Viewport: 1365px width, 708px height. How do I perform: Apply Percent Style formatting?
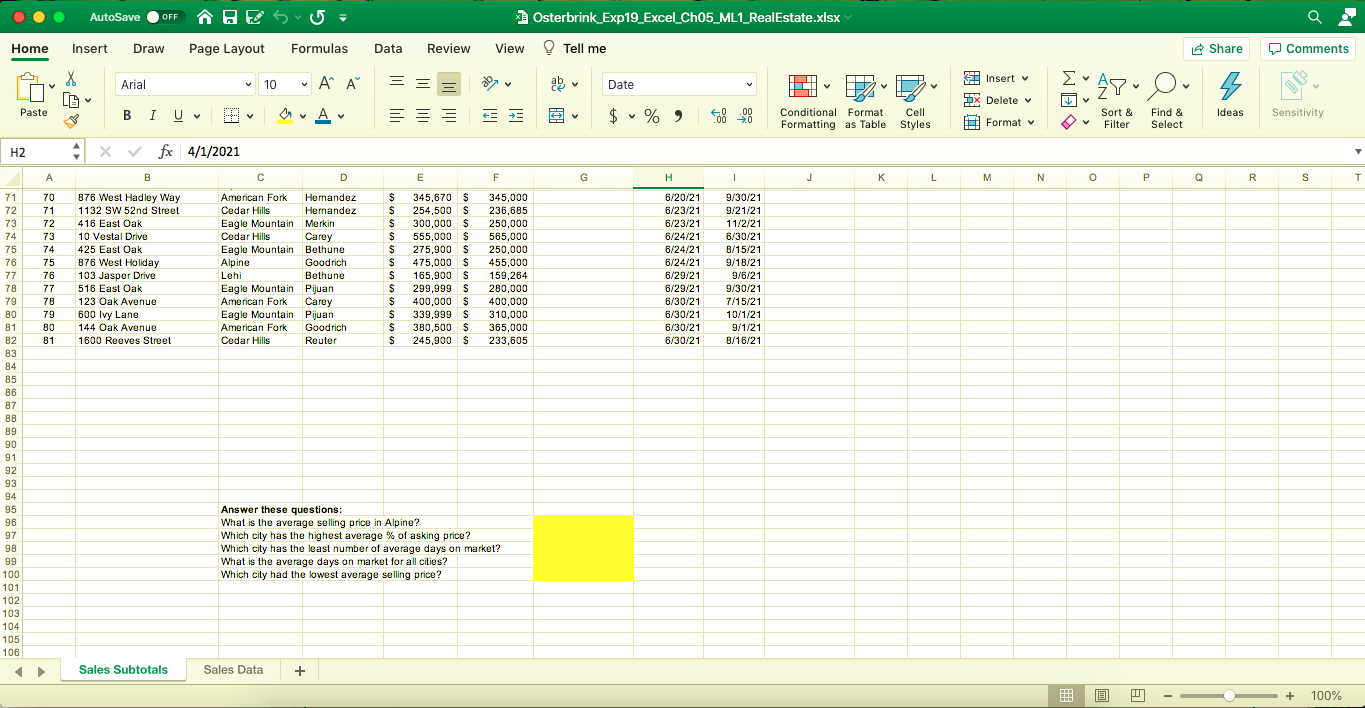651,116
